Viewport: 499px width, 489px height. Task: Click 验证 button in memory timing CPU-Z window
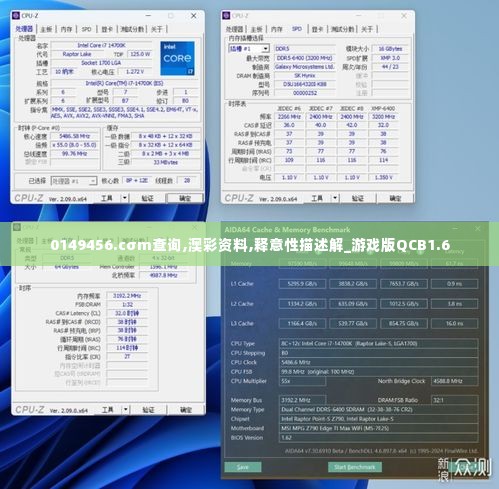(x=148, y=409)
